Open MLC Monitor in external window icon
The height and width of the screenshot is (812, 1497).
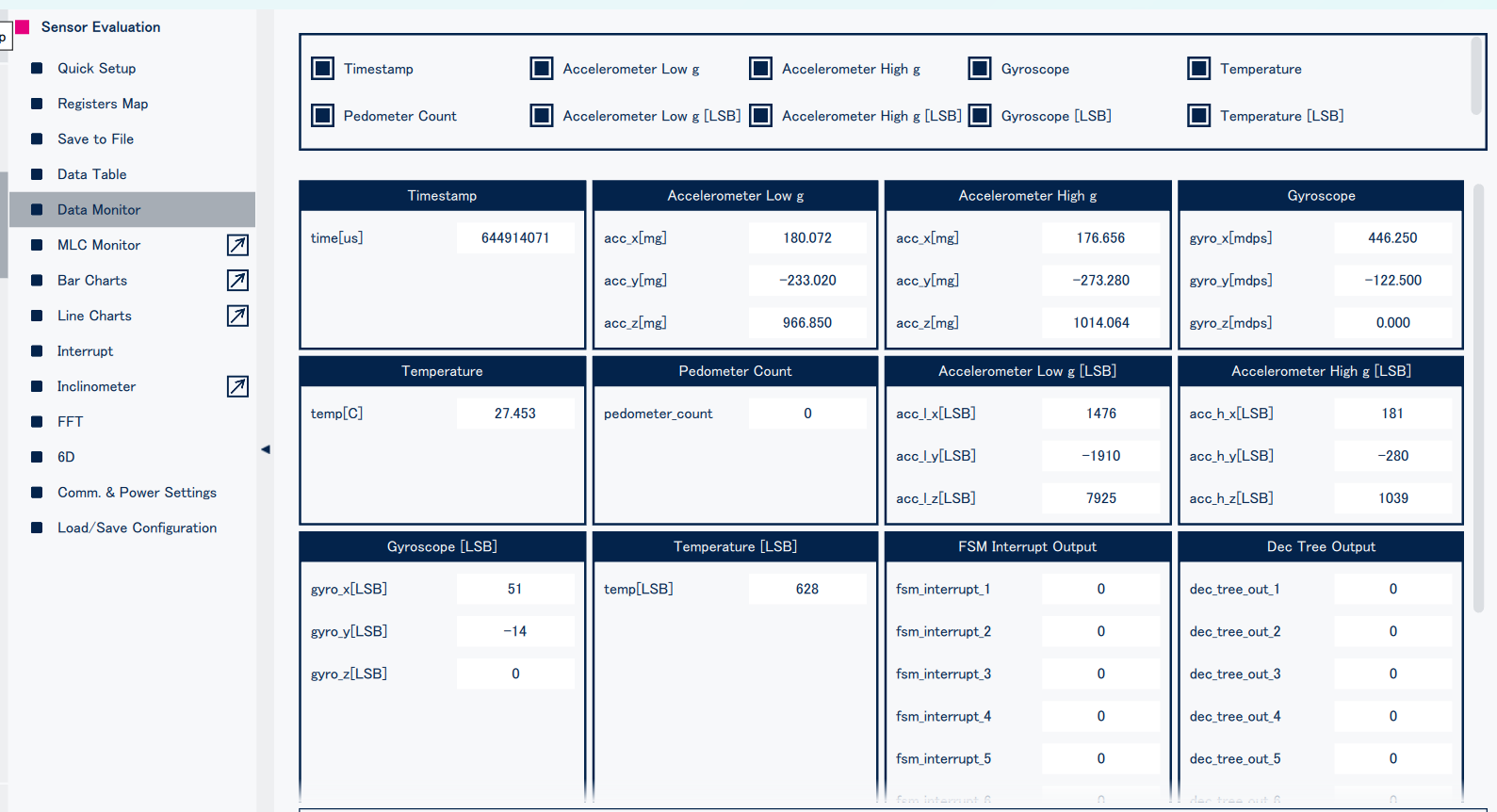237,245
